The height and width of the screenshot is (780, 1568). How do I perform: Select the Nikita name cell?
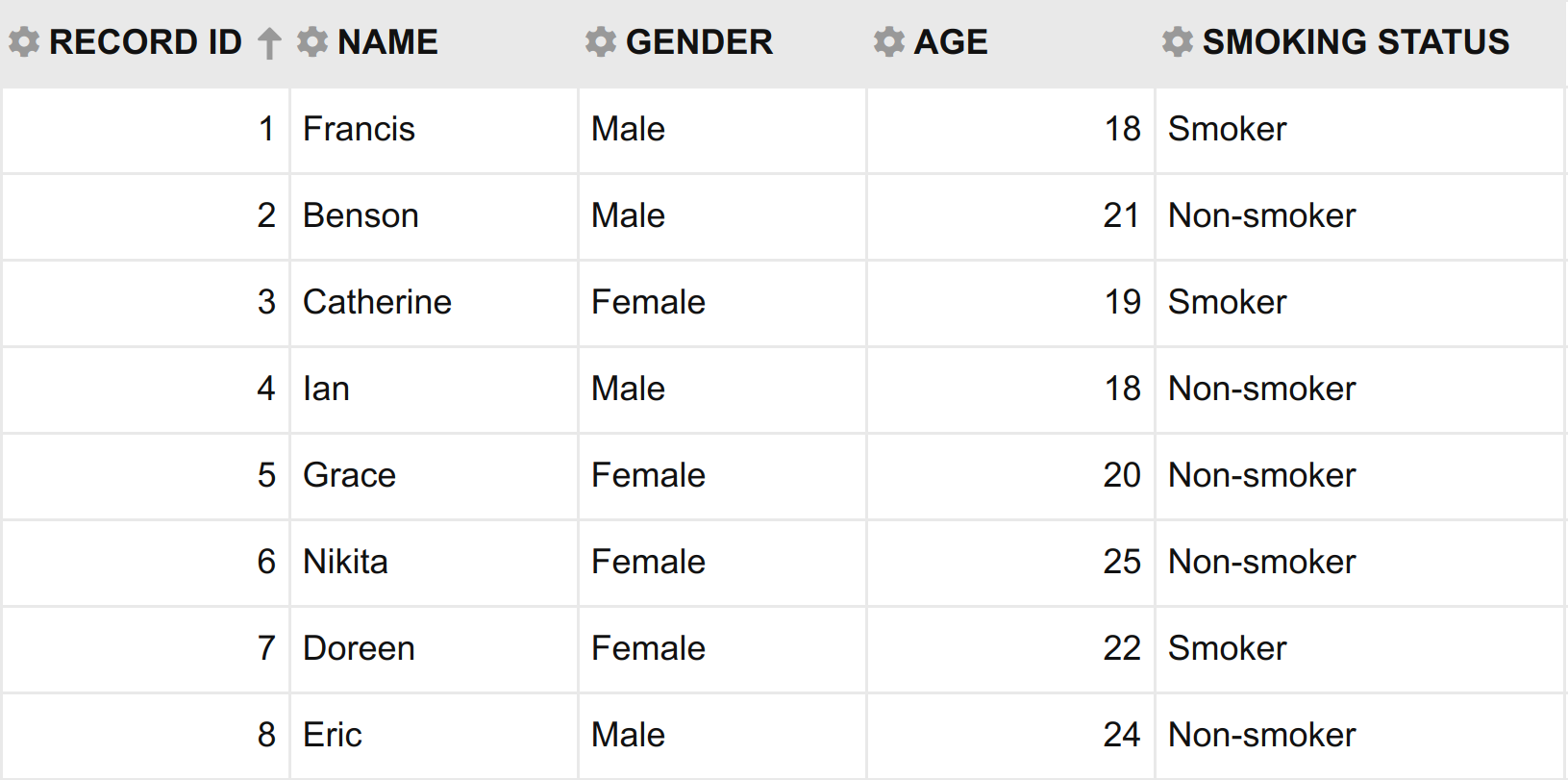pos(434,563)
